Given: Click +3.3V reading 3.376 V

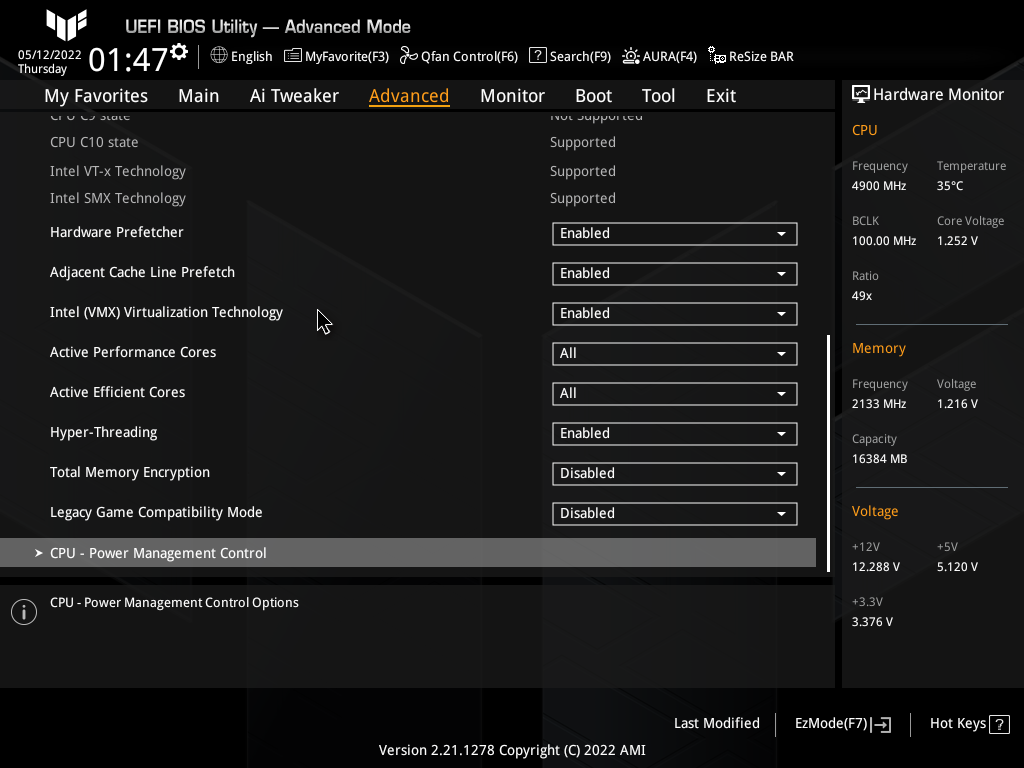Looking at the screenshot, I should click(872, 622).
